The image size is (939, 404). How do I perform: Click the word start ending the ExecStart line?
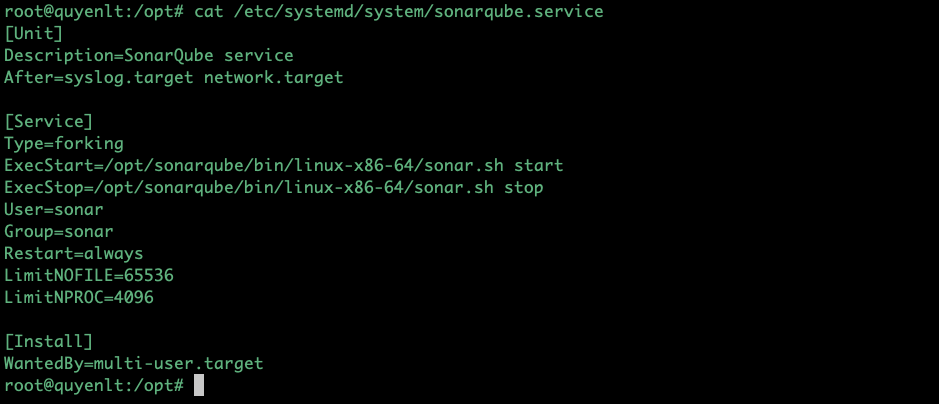tap(539, 166)
